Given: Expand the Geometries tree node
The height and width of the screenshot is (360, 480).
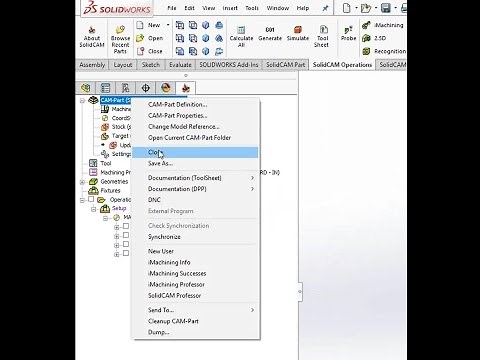Looking at the screenshot, I should (82, 182).
